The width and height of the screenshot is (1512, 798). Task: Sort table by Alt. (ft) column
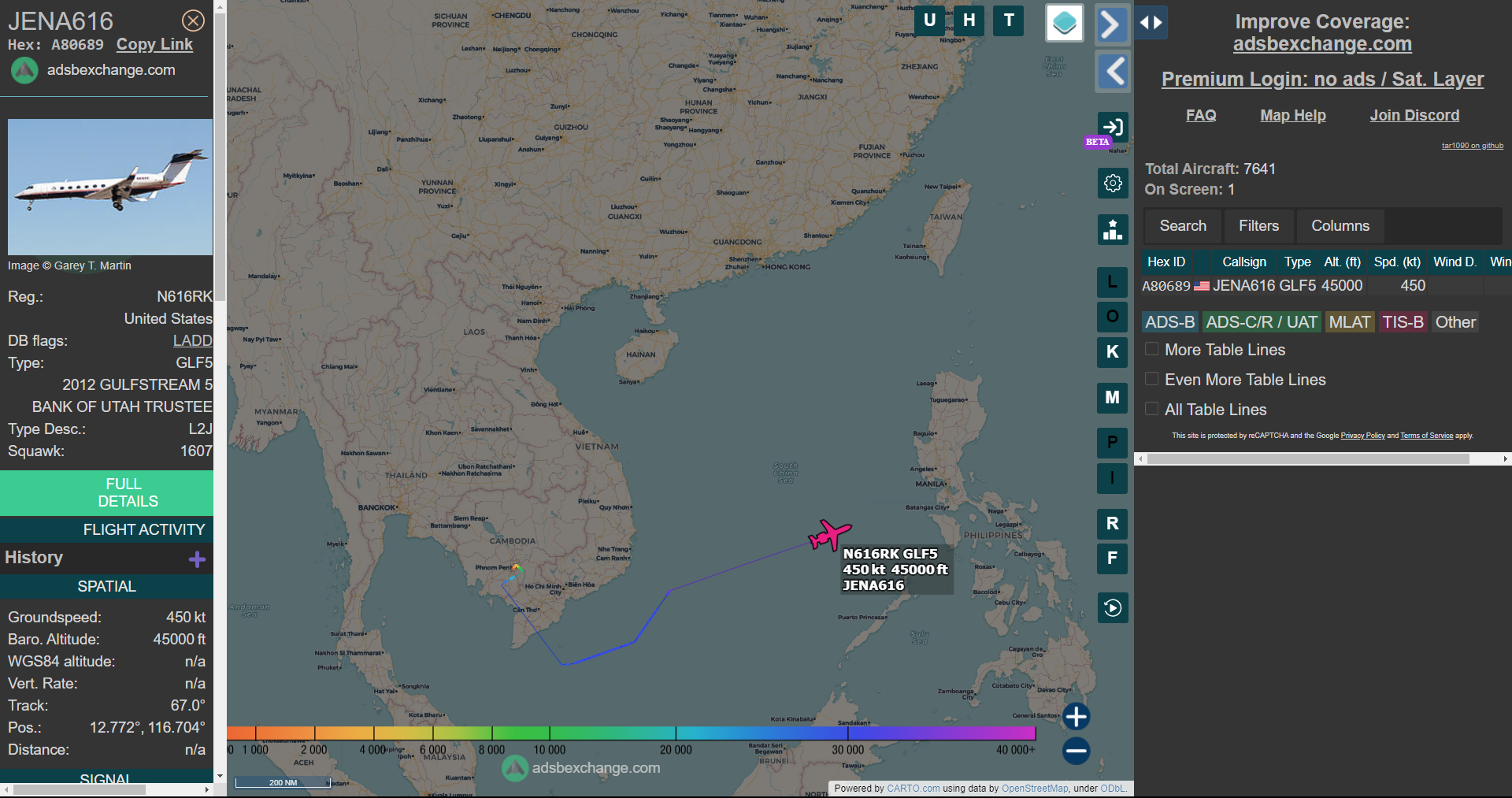point(1342,262)
